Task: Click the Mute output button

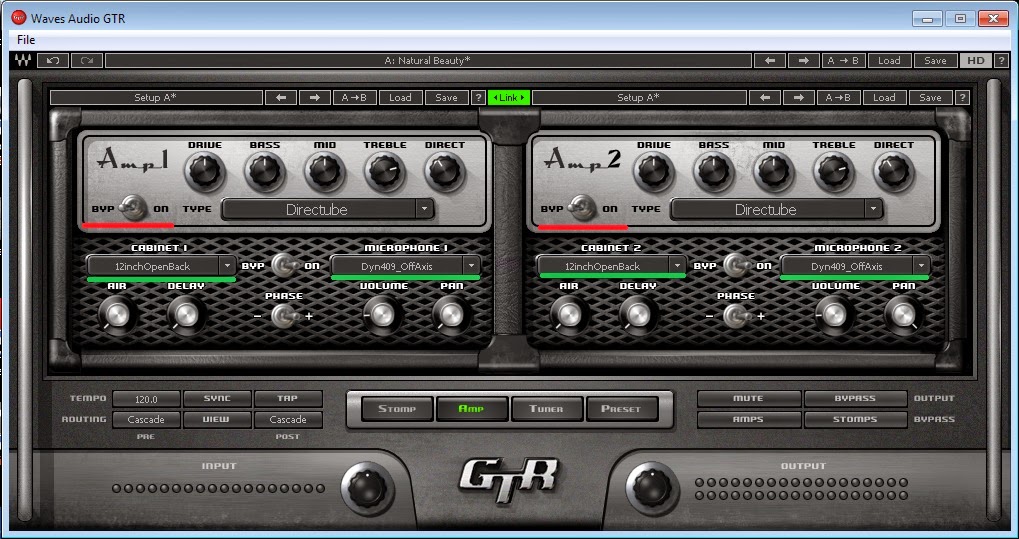Action: (749, 398)
